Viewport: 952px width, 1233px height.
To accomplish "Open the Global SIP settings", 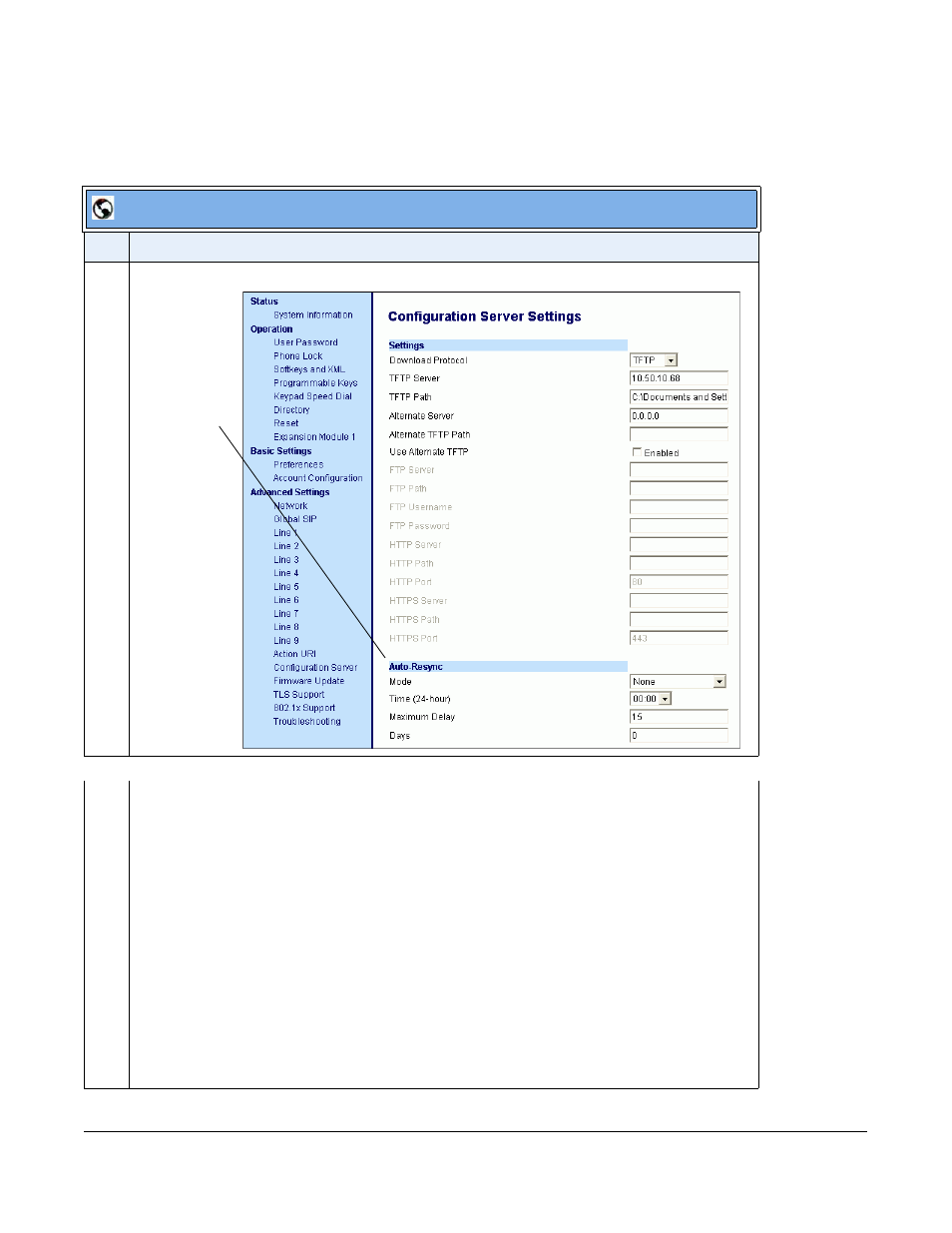I will coord(295,519).
